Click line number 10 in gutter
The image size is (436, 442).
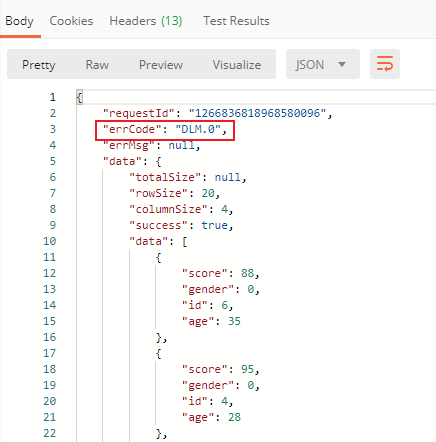[x=50, y=241]
